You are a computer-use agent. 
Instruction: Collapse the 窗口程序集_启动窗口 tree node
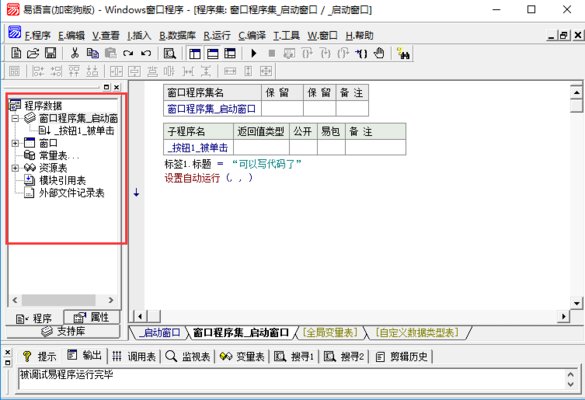15,119
